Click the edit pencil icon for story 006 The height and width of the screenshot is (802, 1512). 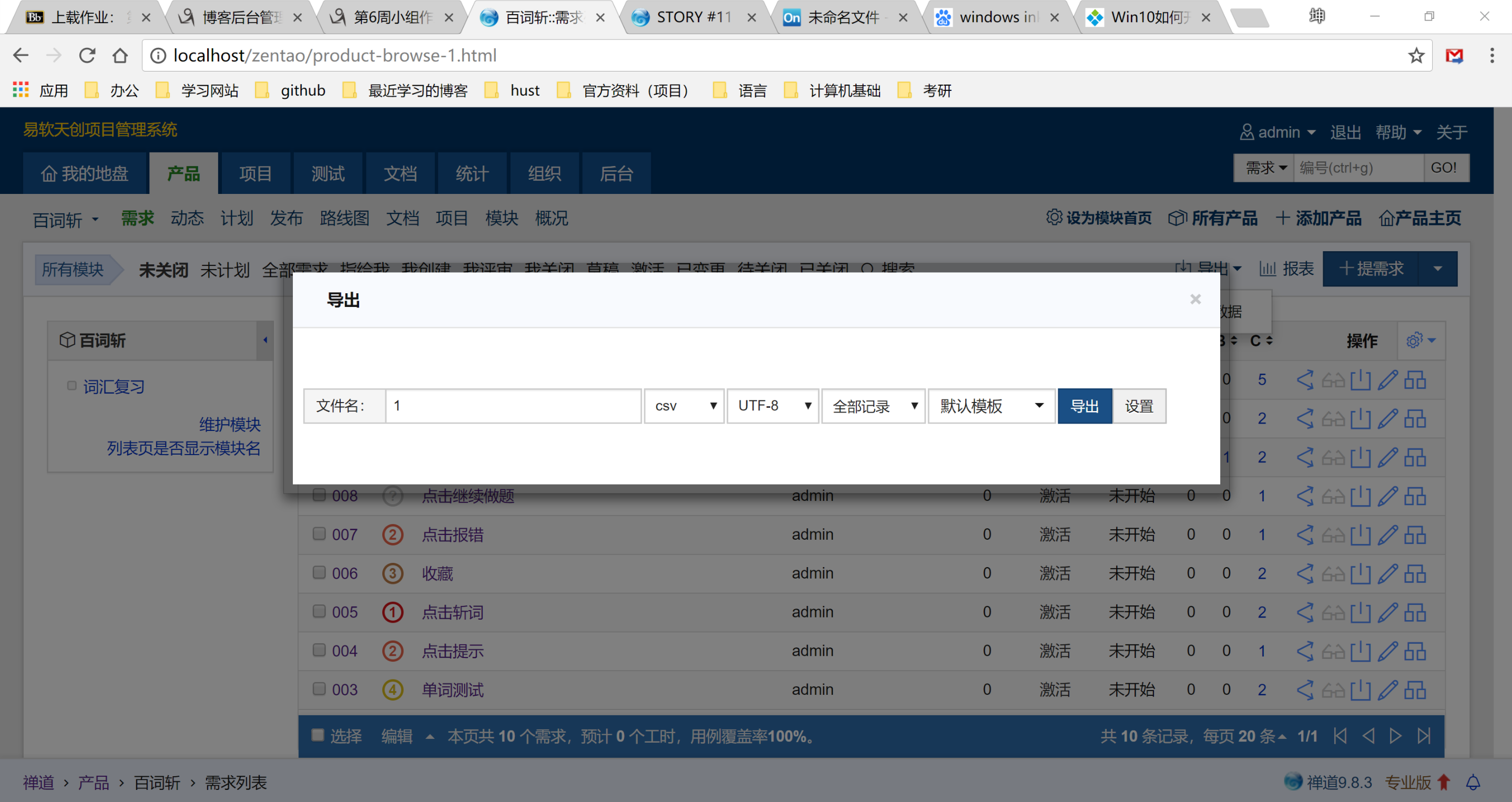pyautogui.click(x=1387, y=573)
